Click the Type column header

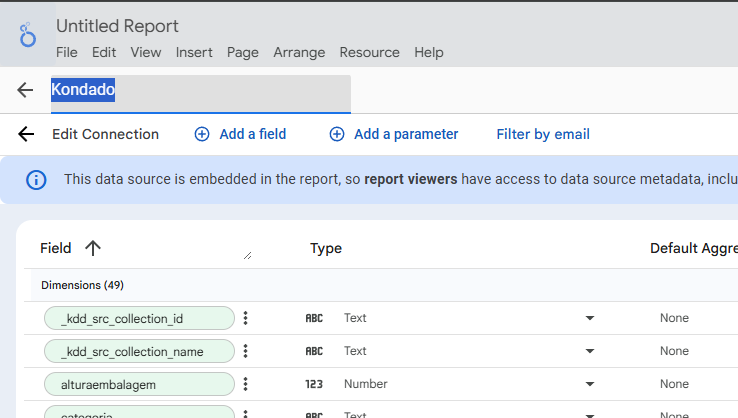(326, 248)
